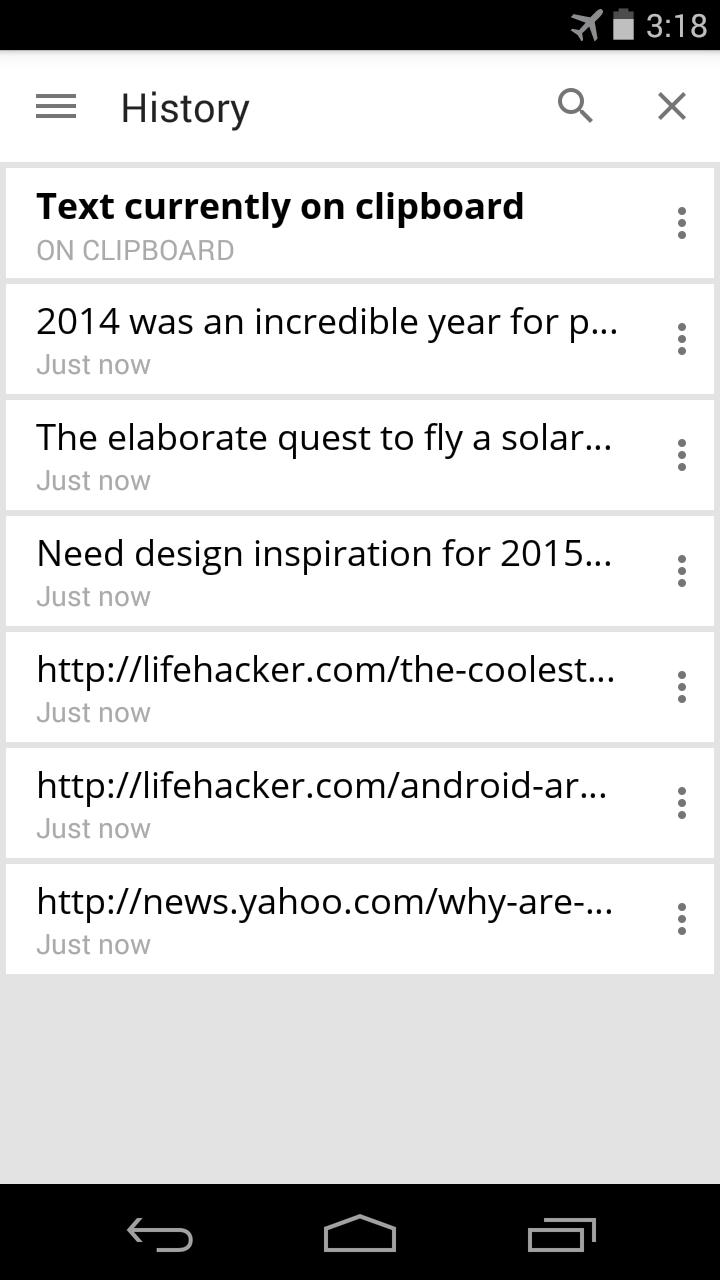Open three-dot menu for news.yahoo.com entry
720x1280 pixels.
(681, 919)
